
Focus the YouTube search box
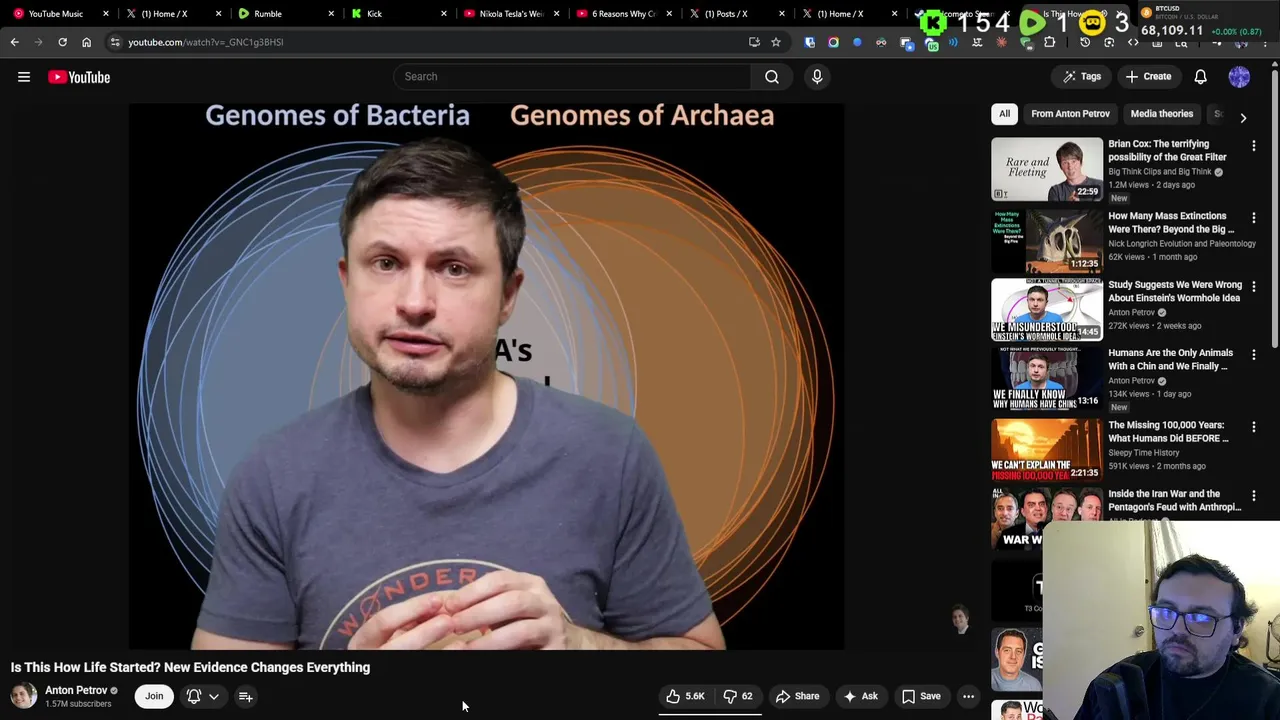click(x=572, y=76)
